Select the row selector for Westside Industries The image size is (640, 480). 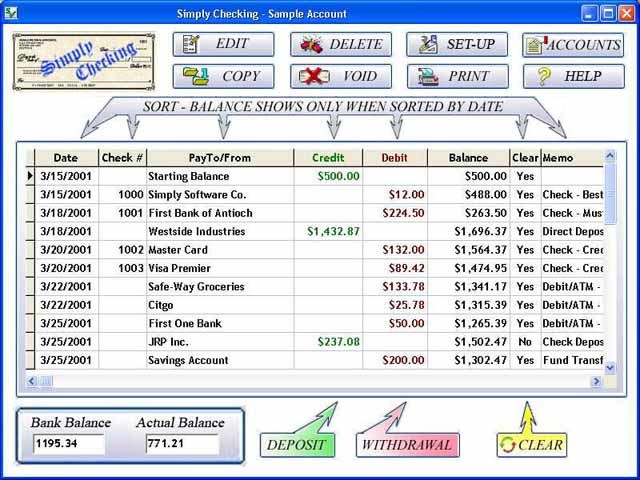tap(30, 231)
